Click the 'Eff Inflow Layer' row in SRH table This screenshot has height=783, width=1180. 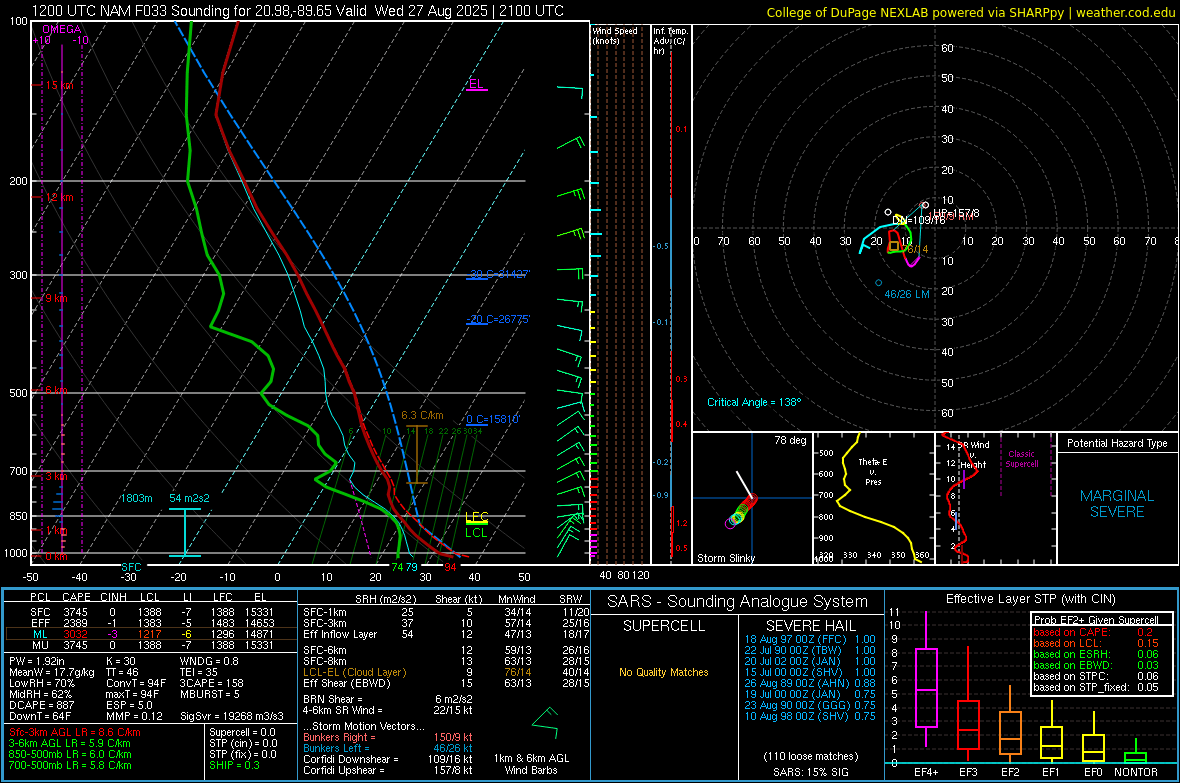click(x=446, y=634)
